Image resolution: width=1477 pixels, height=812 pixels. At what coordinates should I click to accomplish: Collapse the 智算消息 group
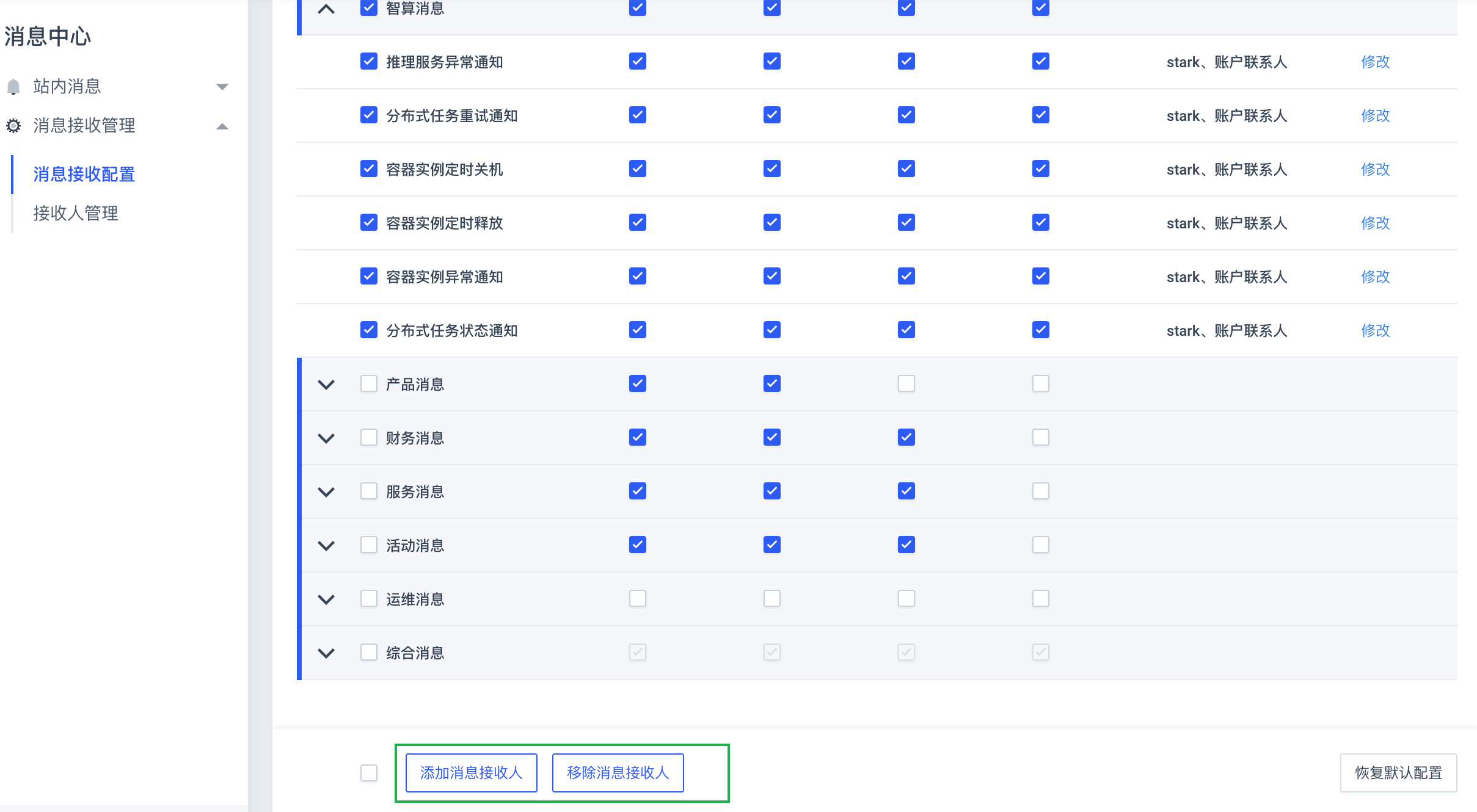tap(326, 9)
